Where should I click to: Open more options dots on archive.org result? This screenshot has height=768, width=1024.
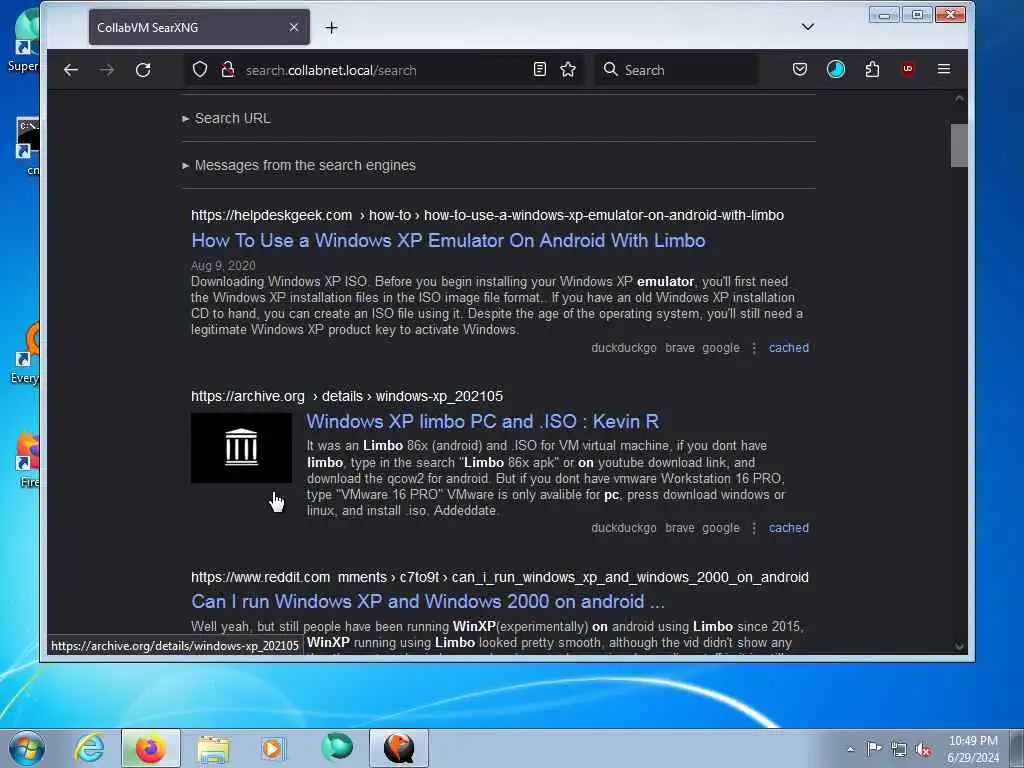pyautogui.click(x=754, y=528)
